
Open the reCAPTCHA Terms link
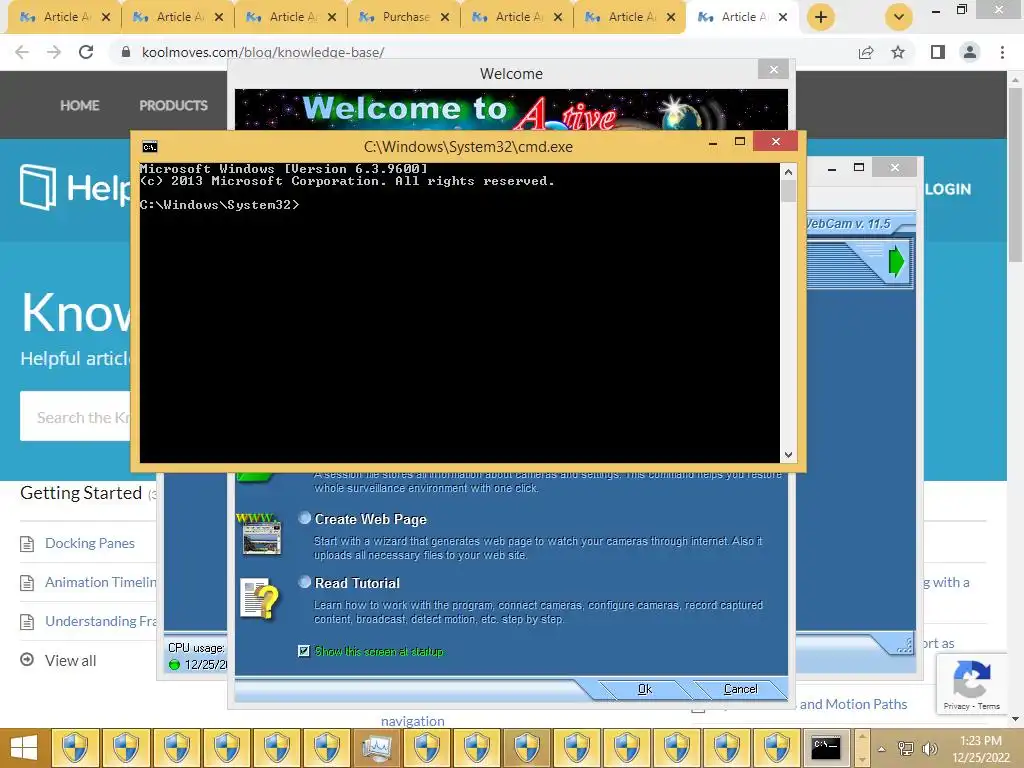tap(989, 706)
